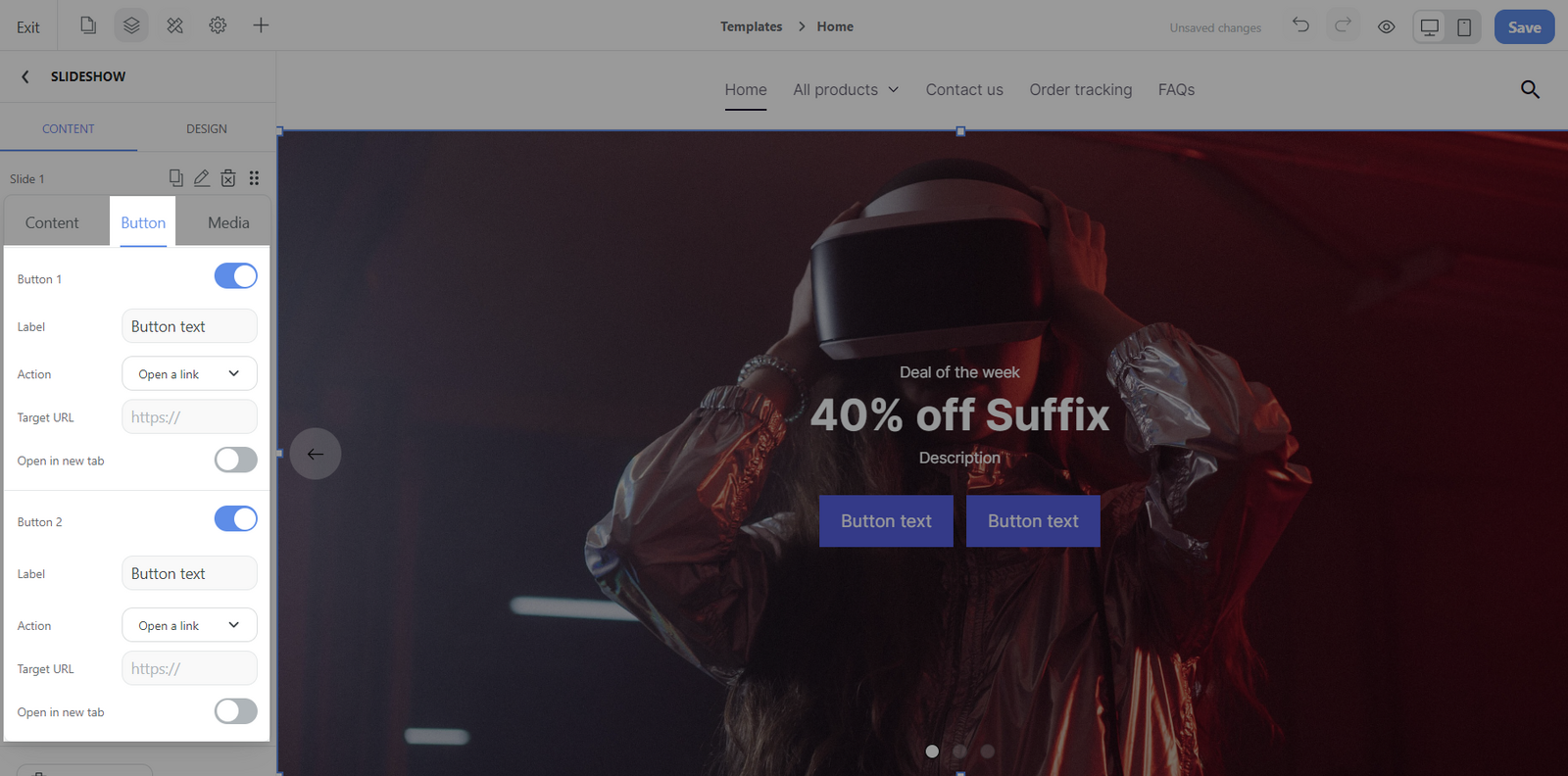Select the slide Button tab
The width and height of the screenshot is (1568, 776).
point(143,222)
